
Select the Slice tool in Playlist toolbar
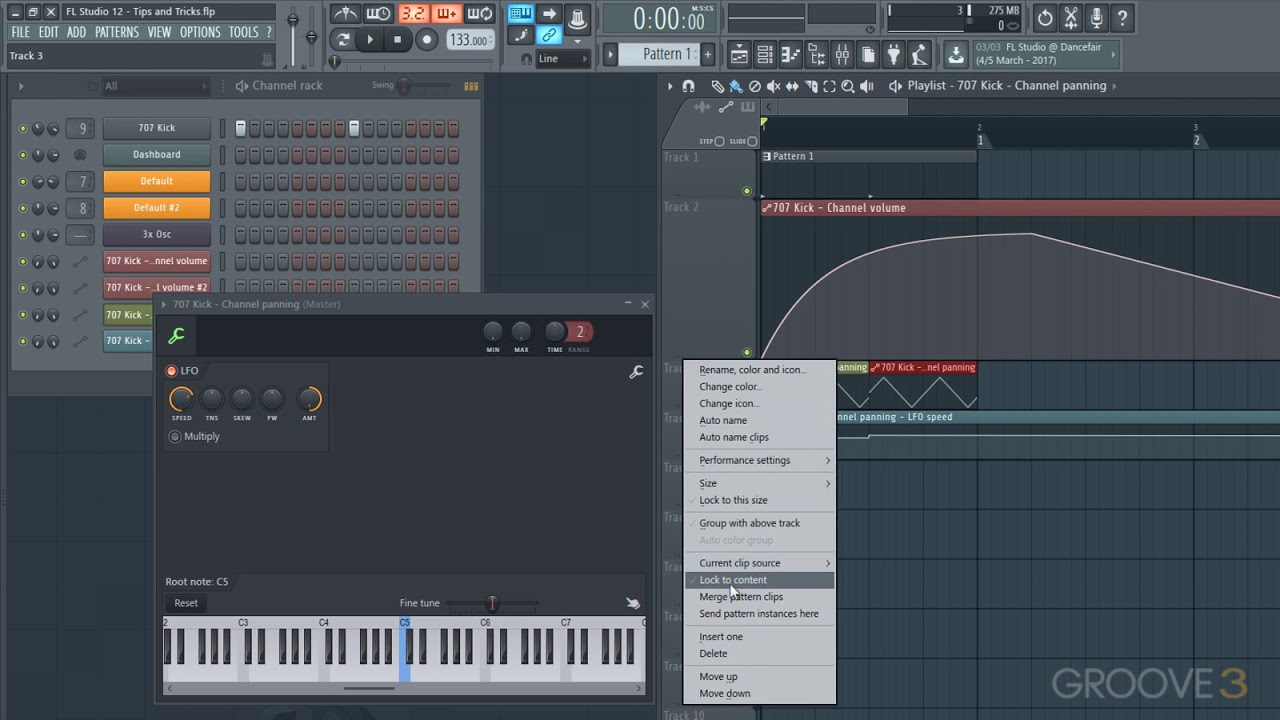click(810, 86)
